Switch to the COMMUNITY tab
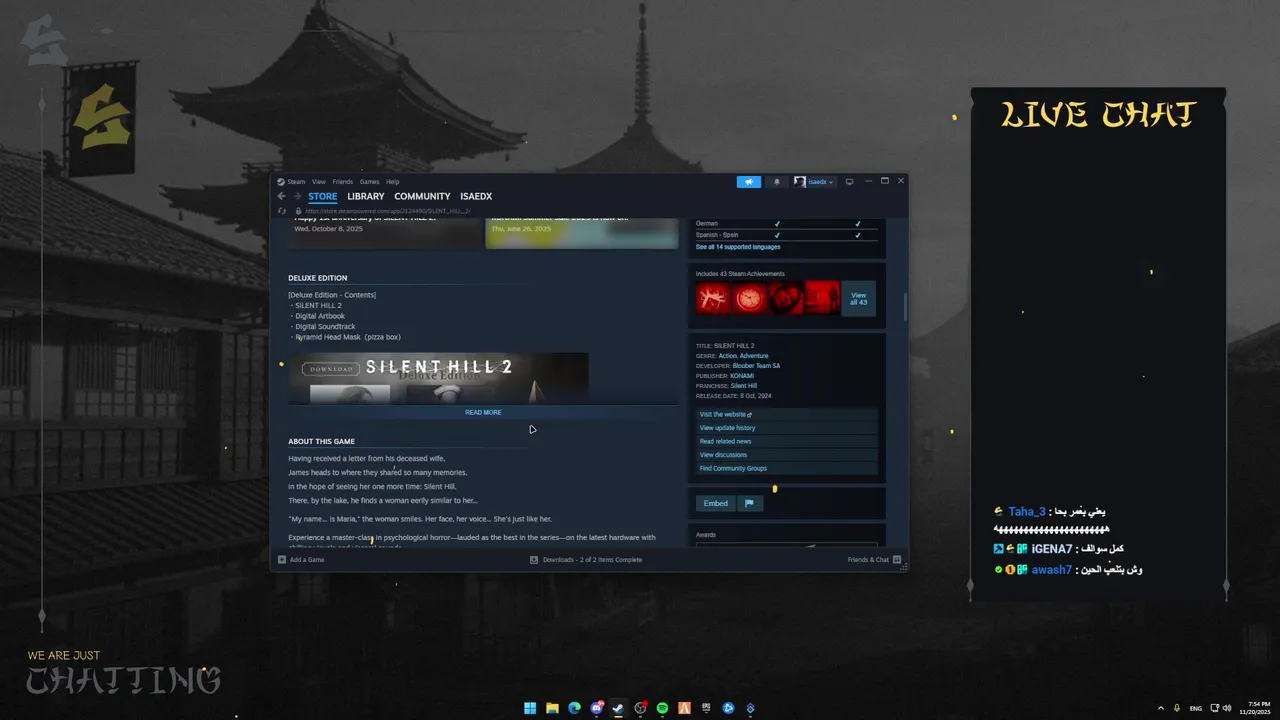1280x720 pixels. [x=422, y=196]
